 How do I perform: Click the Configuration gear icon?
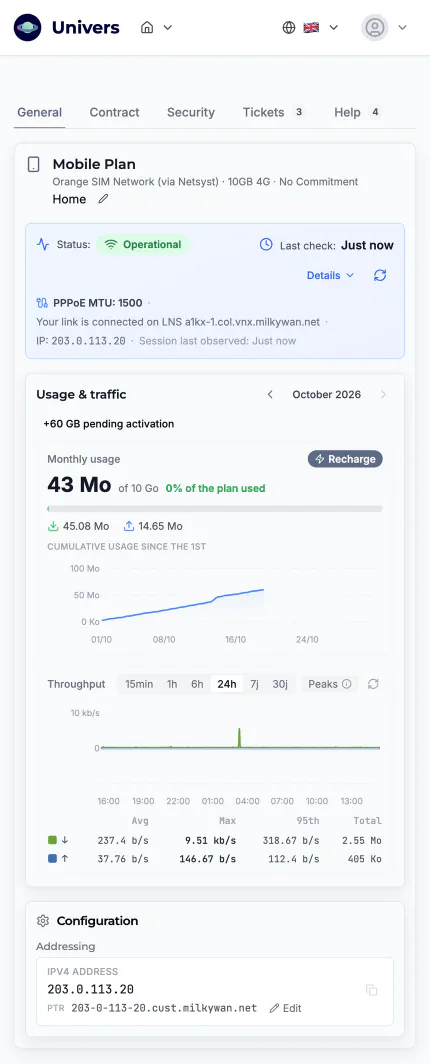point(43,921)
